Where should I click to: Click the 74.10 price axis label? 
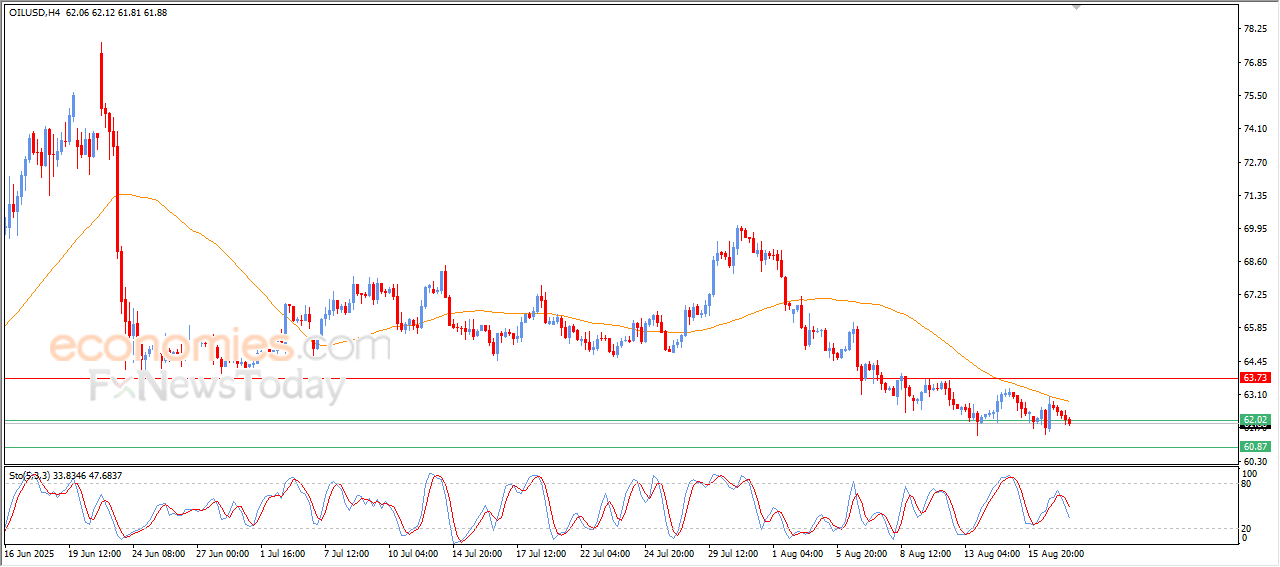tap(1257, 128)
